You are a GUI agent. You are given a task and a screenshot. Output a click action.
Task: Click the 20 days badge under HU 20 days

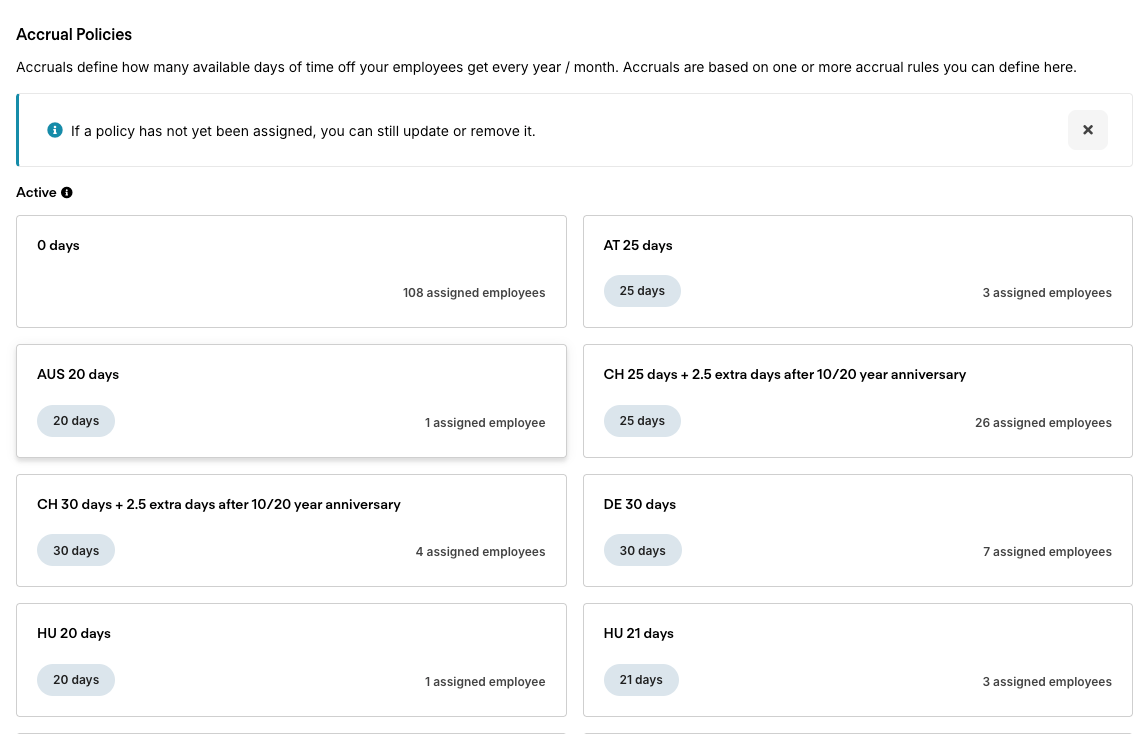tap(76, 680)
